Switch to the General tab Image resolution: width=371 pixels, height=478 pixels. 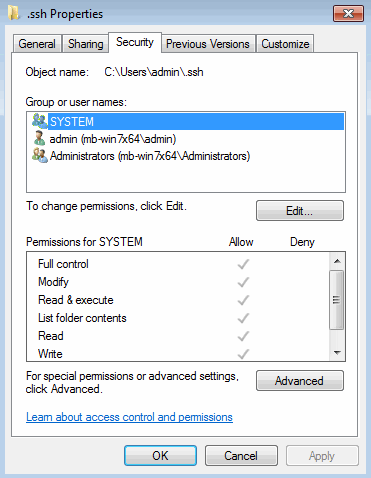(37, 44)
